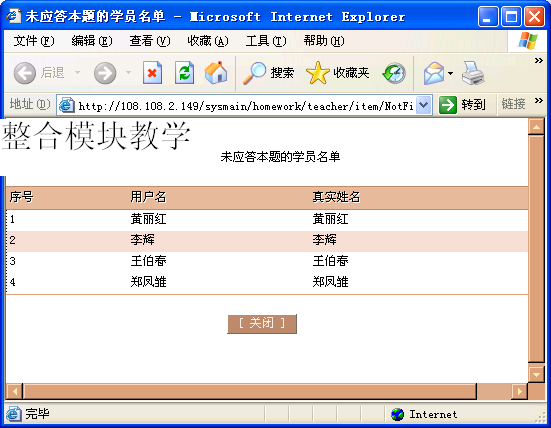Expand the toolbar overflow chevron
Screen dimensions: 551x428
[x=538, y=60]
